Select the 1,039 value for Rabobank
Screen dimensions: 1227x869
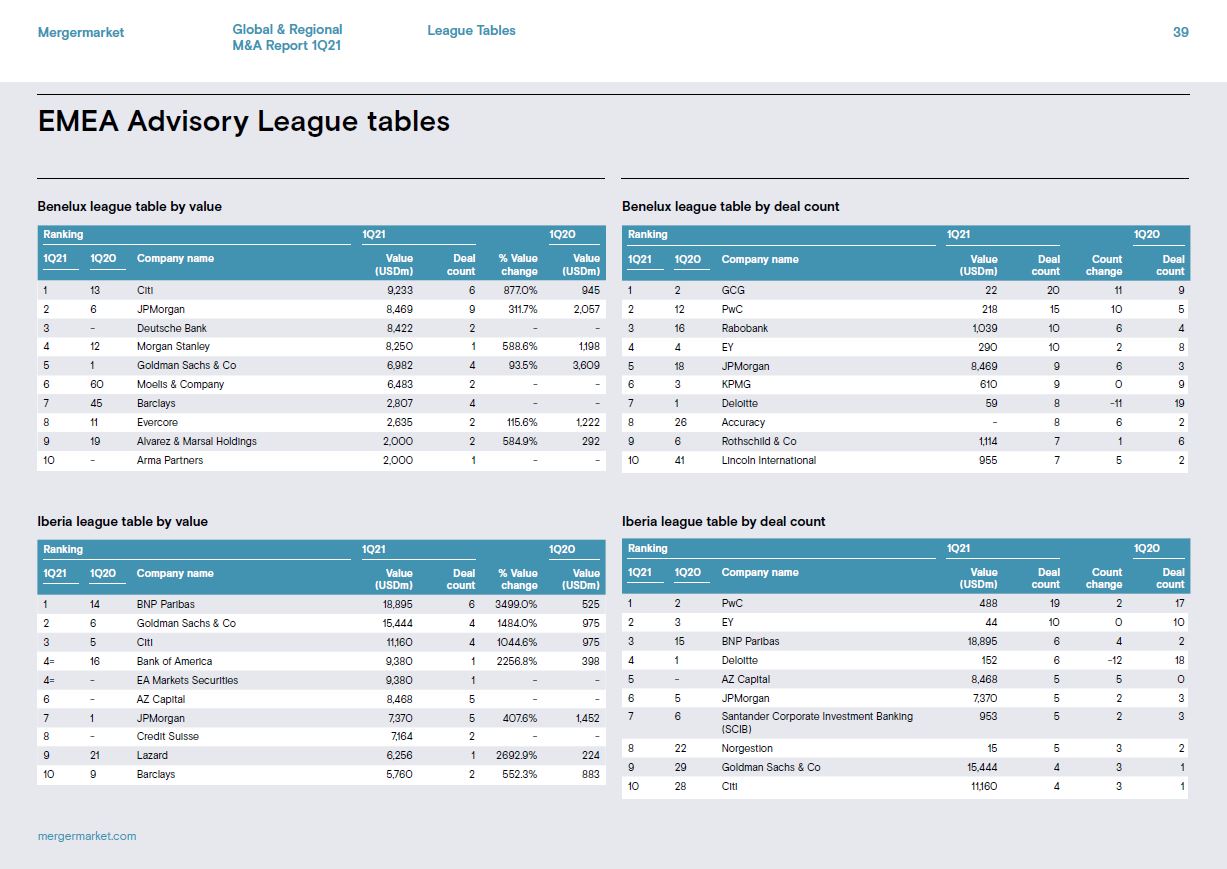click(x=985, y=328)
